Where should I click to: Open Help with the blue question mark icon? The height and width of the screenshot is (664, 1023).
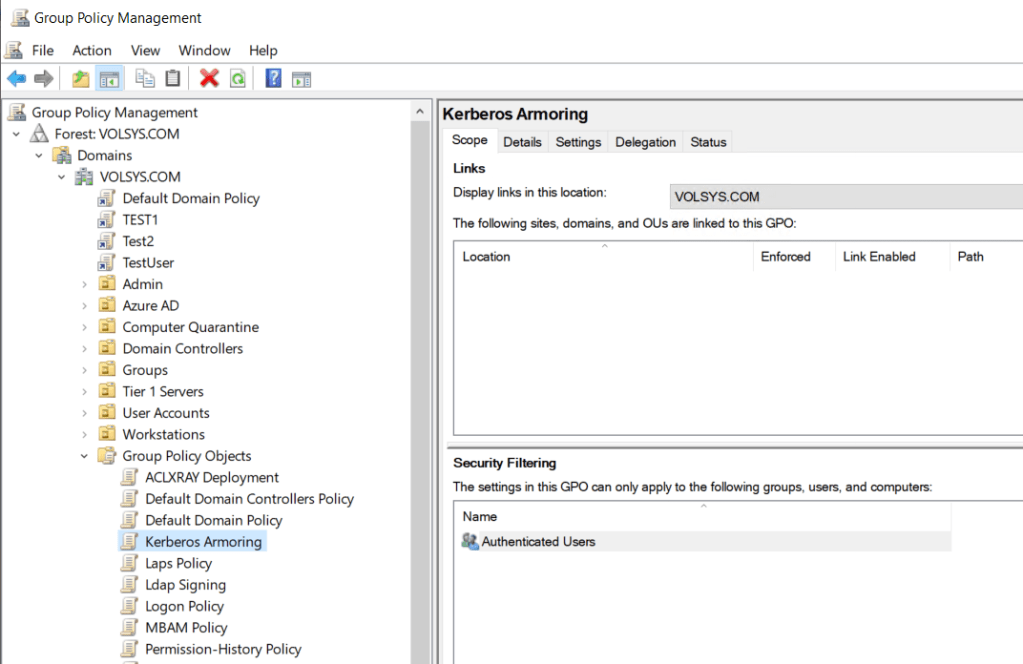273,79
